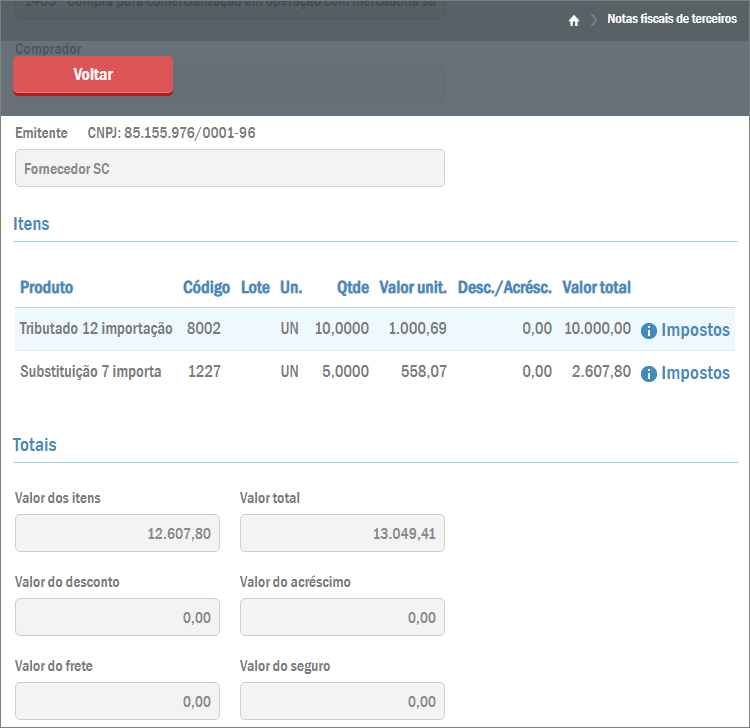Click the Valor dos itens field
The image size is (750, 728).
point(117,534)
